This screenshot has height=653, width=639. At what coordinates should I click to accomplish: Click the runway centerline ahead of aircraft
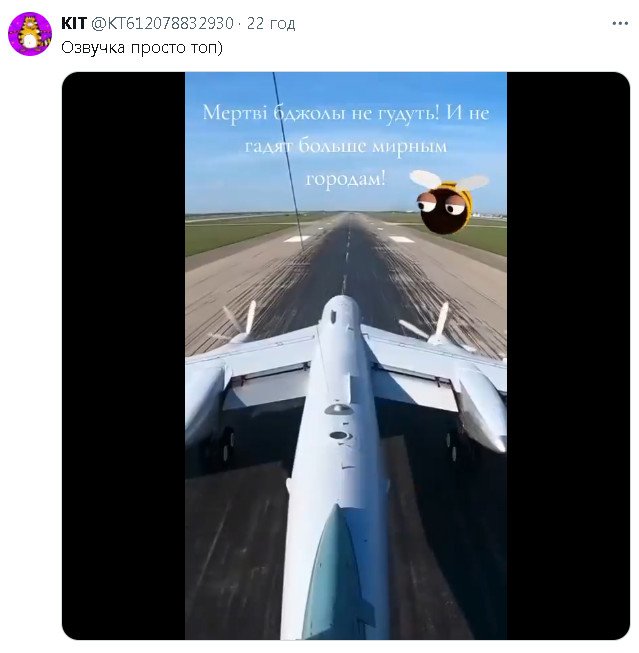tap(346, 250)
